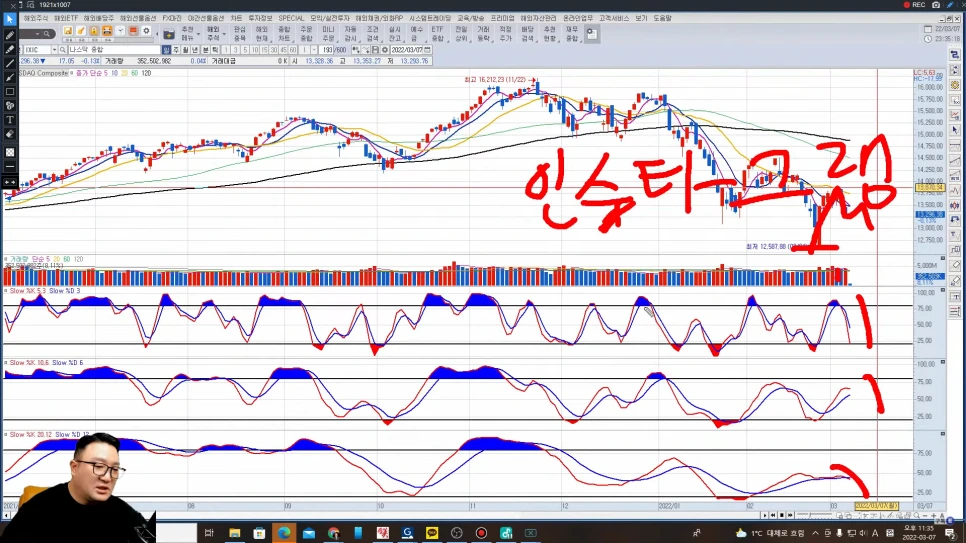This screenshot has height=543, width=966.
Task: Switch chart to weekly (주) period
Action: 176,50
